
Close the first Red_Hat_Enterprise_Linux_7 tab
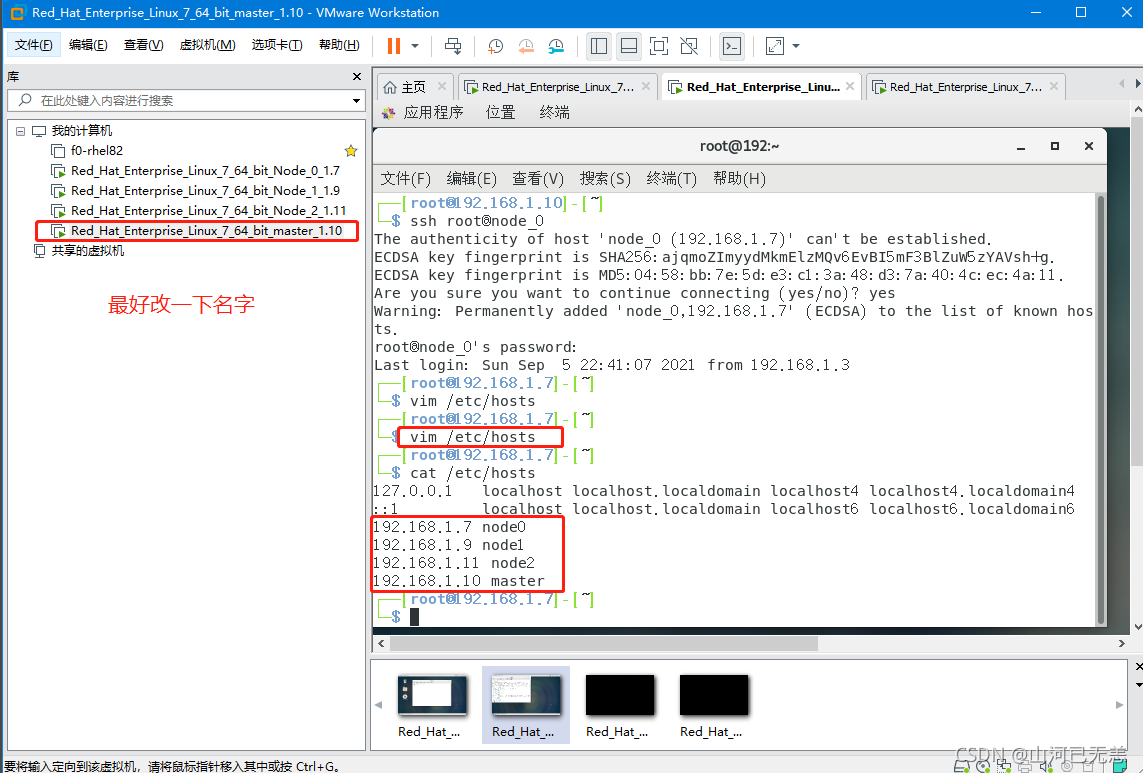(646, 86)
